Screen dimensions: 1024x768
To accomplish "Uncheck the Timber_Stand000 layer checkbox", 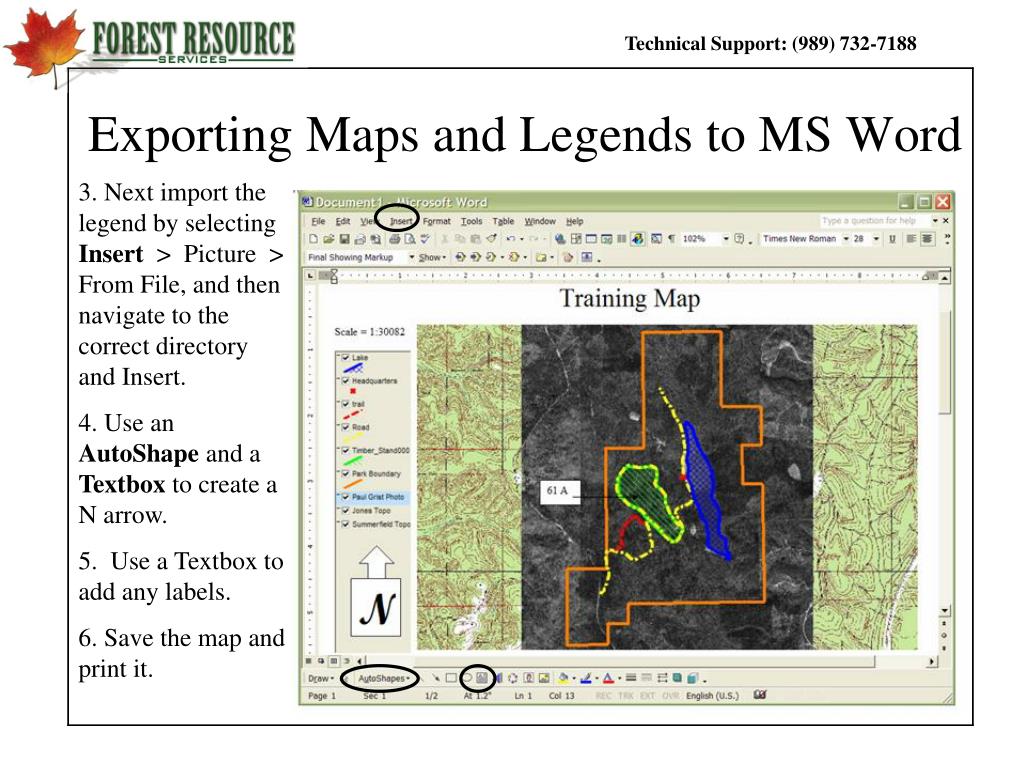I will 346,450.
